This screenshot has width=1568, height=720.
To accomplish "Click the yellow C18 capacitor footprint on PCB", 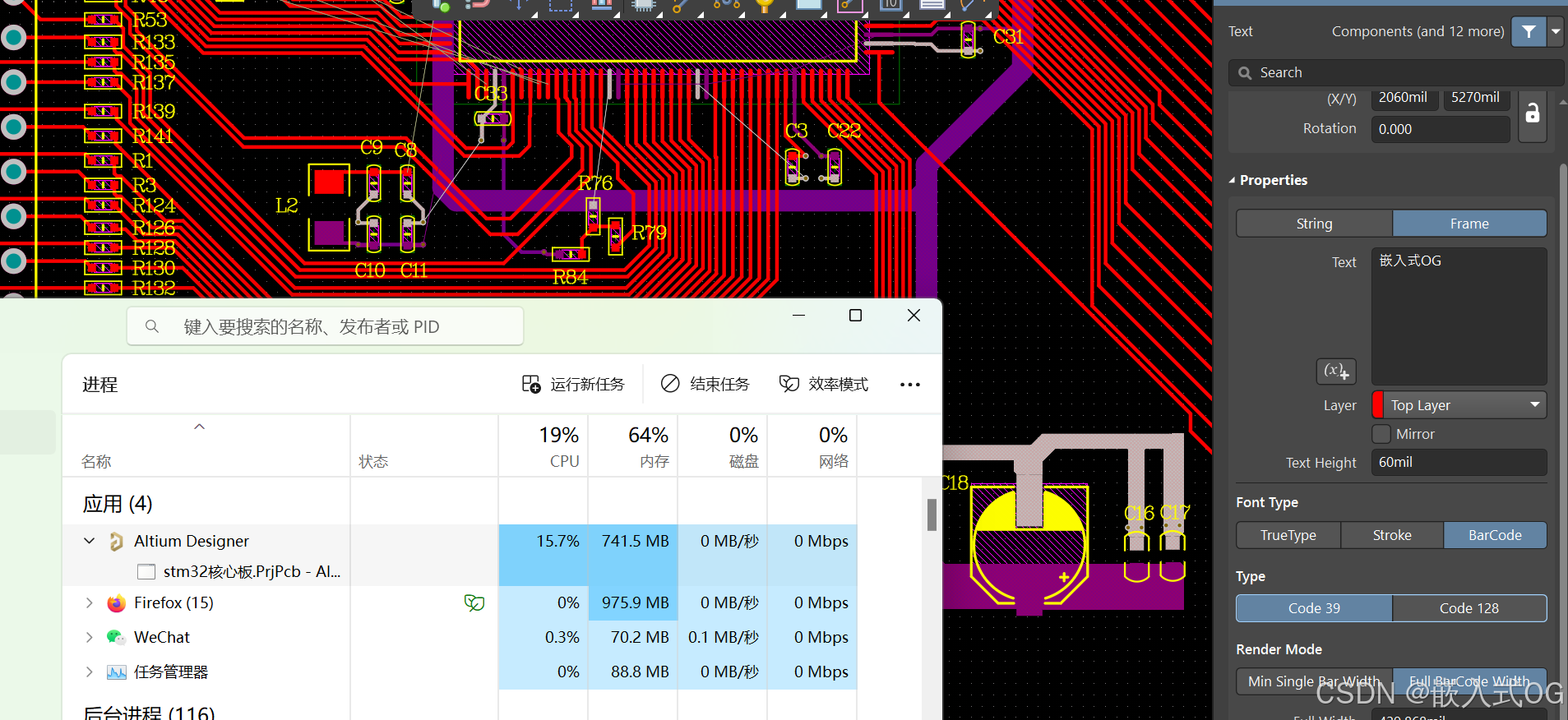I will pos(1029,546).
